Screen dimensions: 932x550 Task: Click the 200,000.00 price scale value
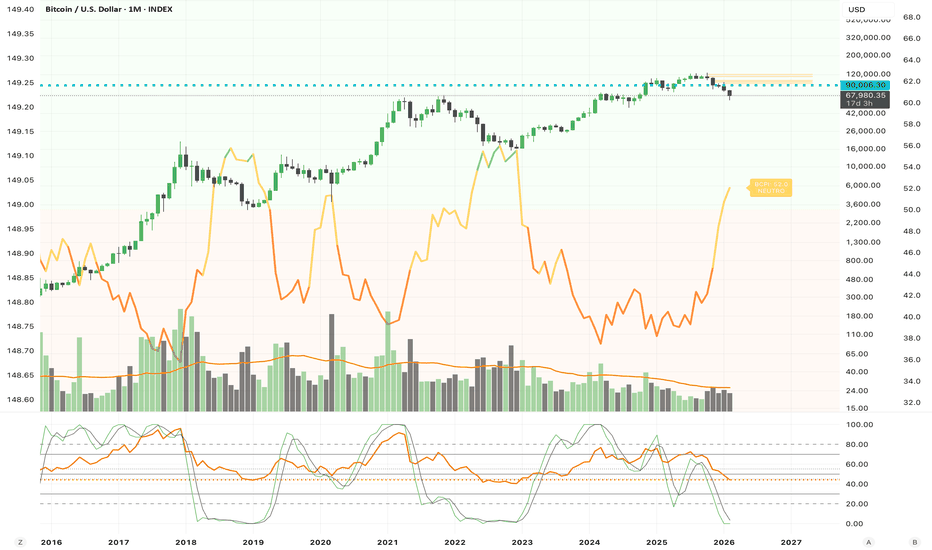(868, 55)
